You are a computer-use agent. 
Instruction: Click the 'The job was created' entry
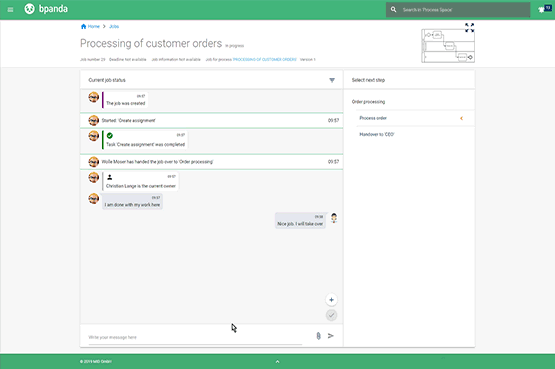[125, 100]
